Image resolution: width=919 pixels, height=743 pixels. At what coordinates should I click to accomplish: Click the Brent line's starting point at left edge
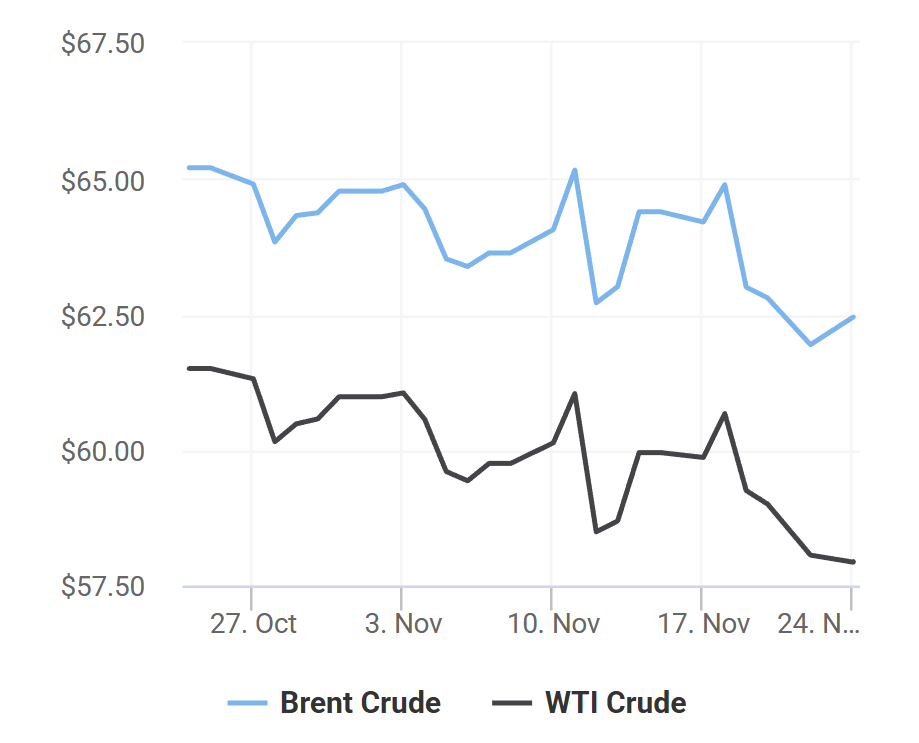[189, 167]
